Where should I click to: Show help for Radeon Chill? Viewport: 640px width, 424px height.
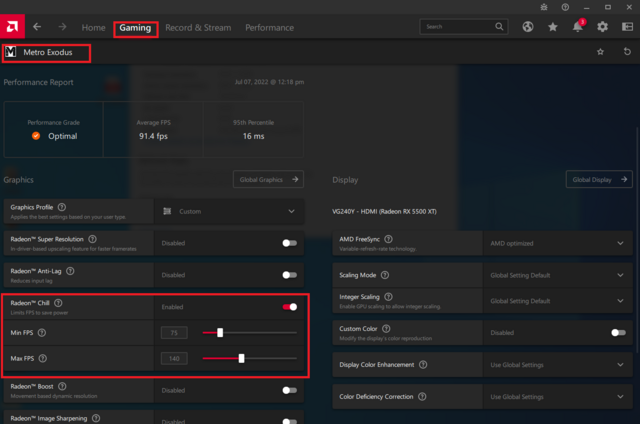click(58, 303)
